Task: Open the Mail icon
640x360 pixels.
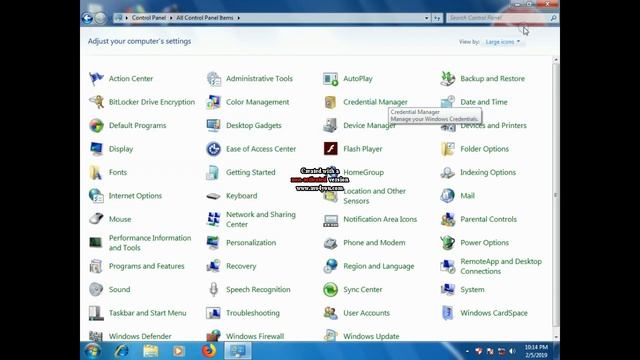Action: (448, 196)
